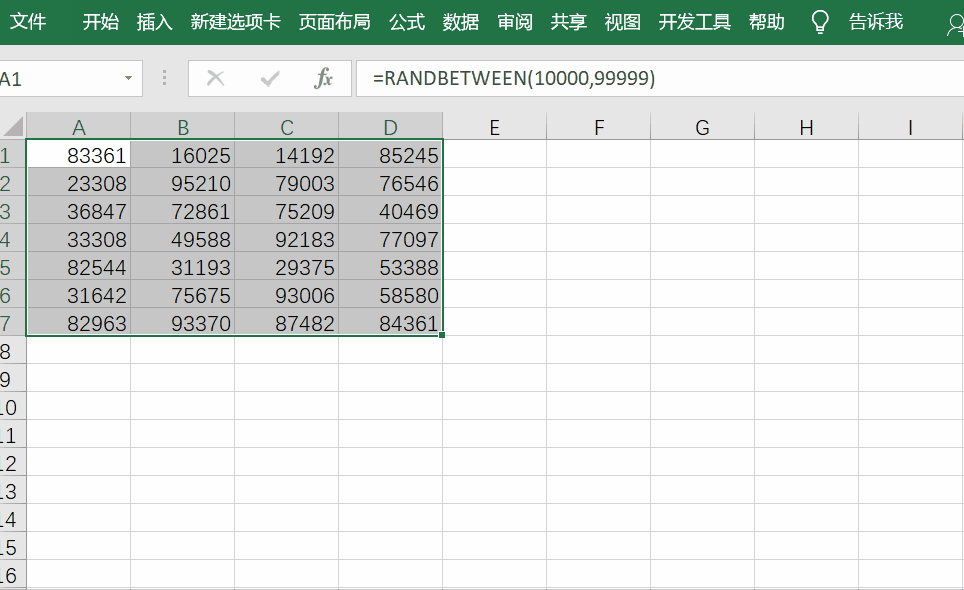
Task: Open Insert Function fx dialog
Action: [x=323, y=78]
